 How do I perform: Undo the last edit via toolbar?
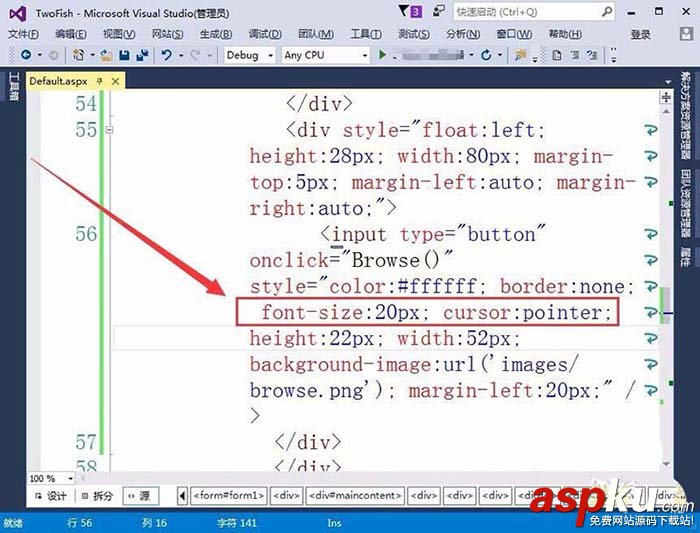coord(167,55)
